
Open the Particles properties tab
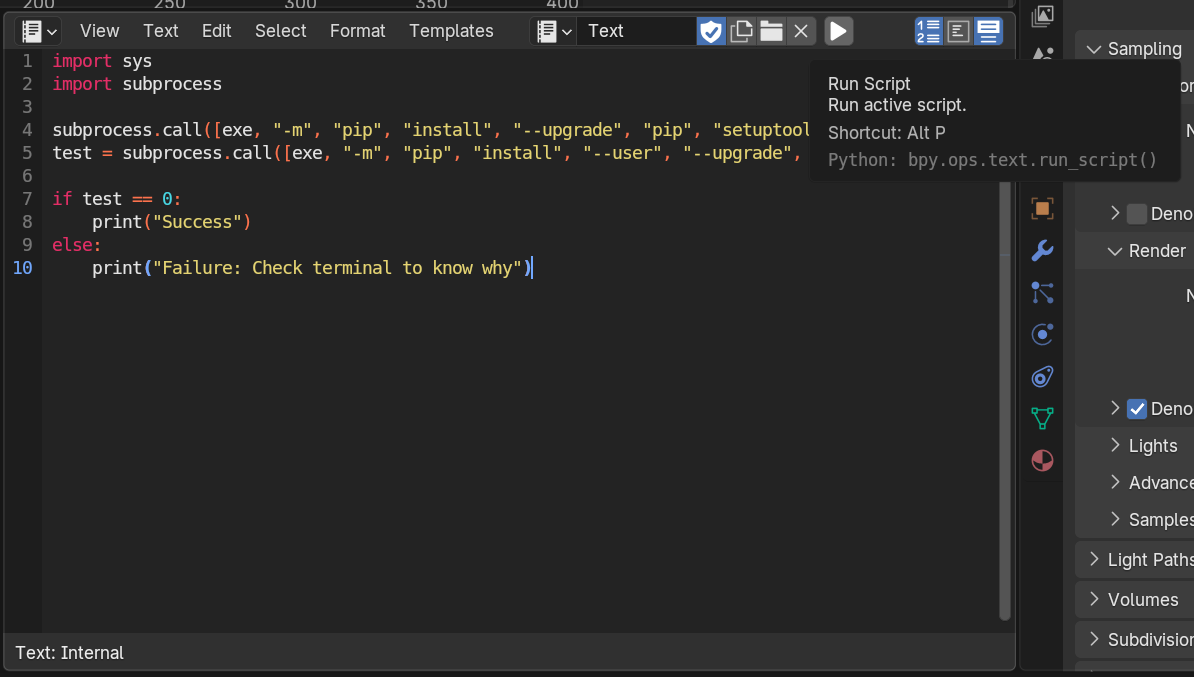click(x=1042, y=292)
